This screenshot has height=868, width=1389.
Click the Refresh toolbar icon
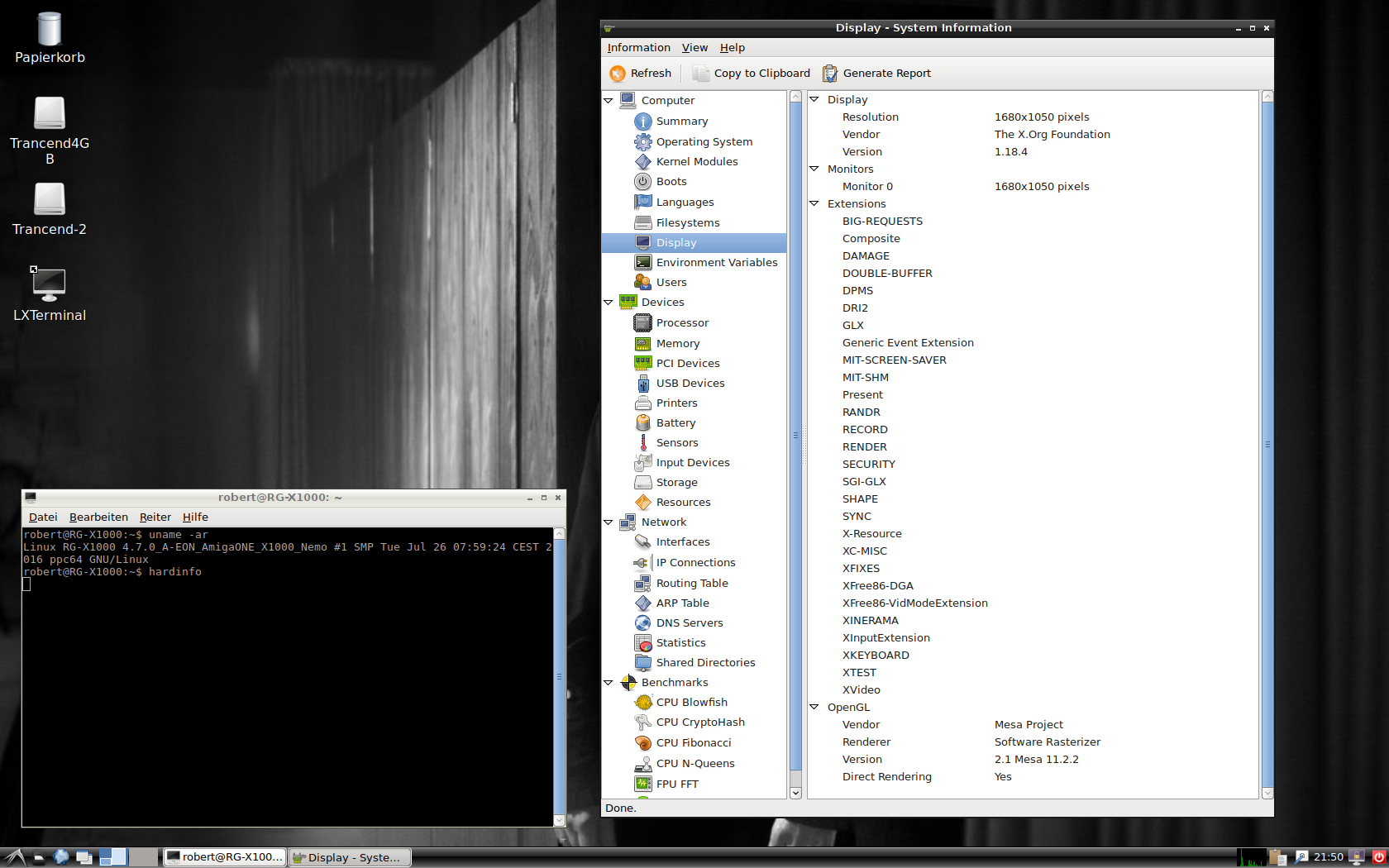click(x=618, y=74)
